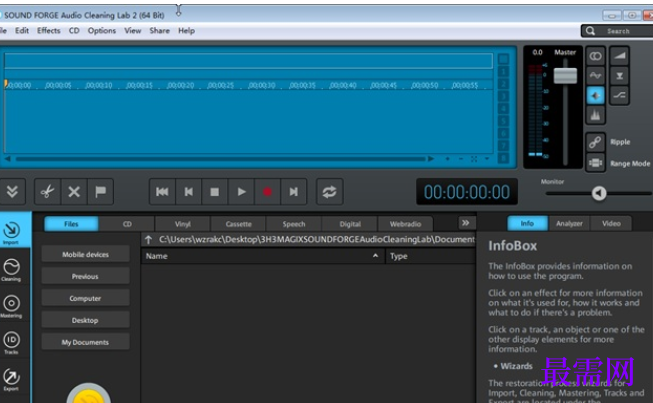
Task: Stop playback
Action: pos(215,192)
